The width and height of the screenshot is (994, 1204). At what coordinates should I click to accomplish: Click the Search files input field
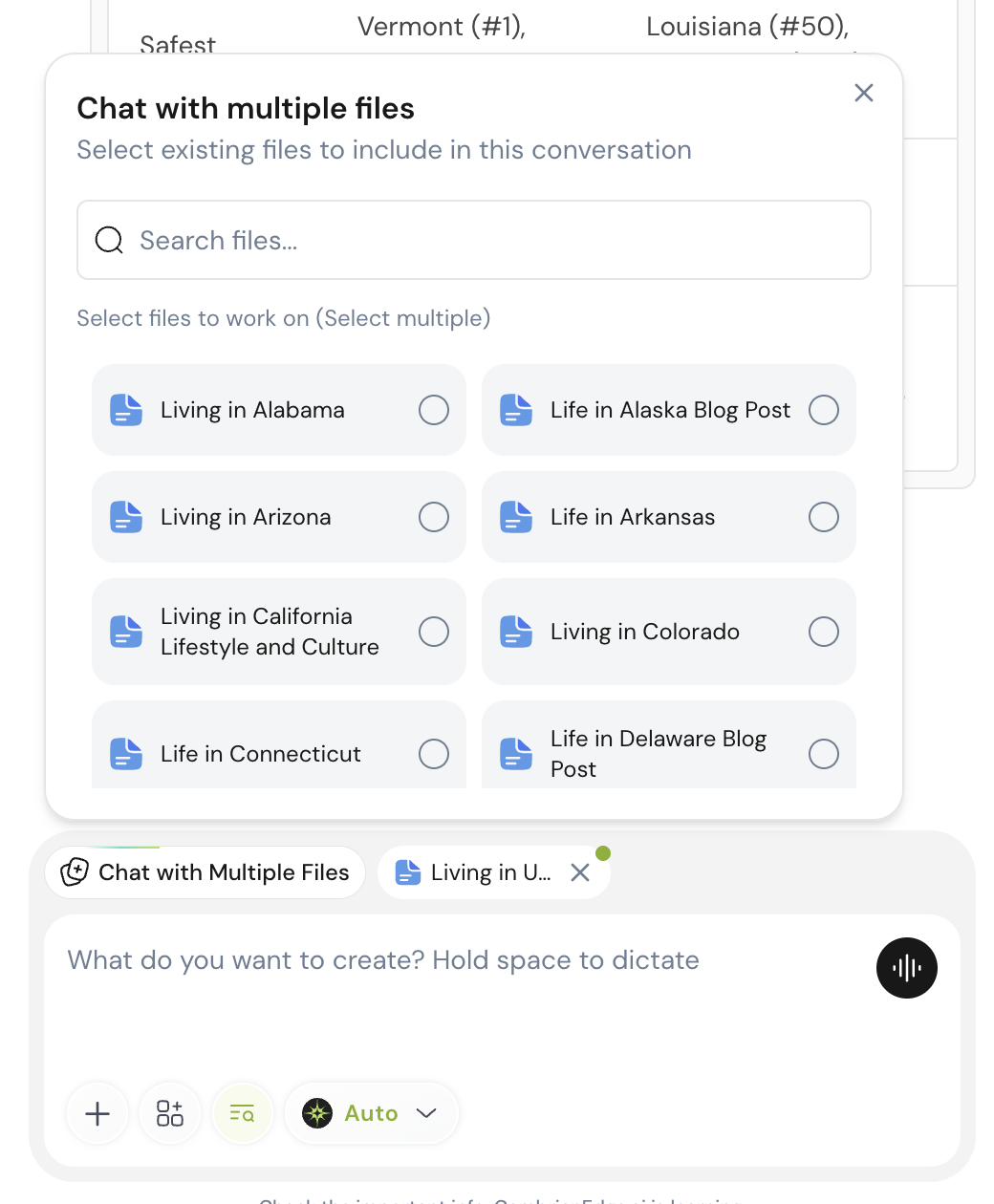[474, 240]
